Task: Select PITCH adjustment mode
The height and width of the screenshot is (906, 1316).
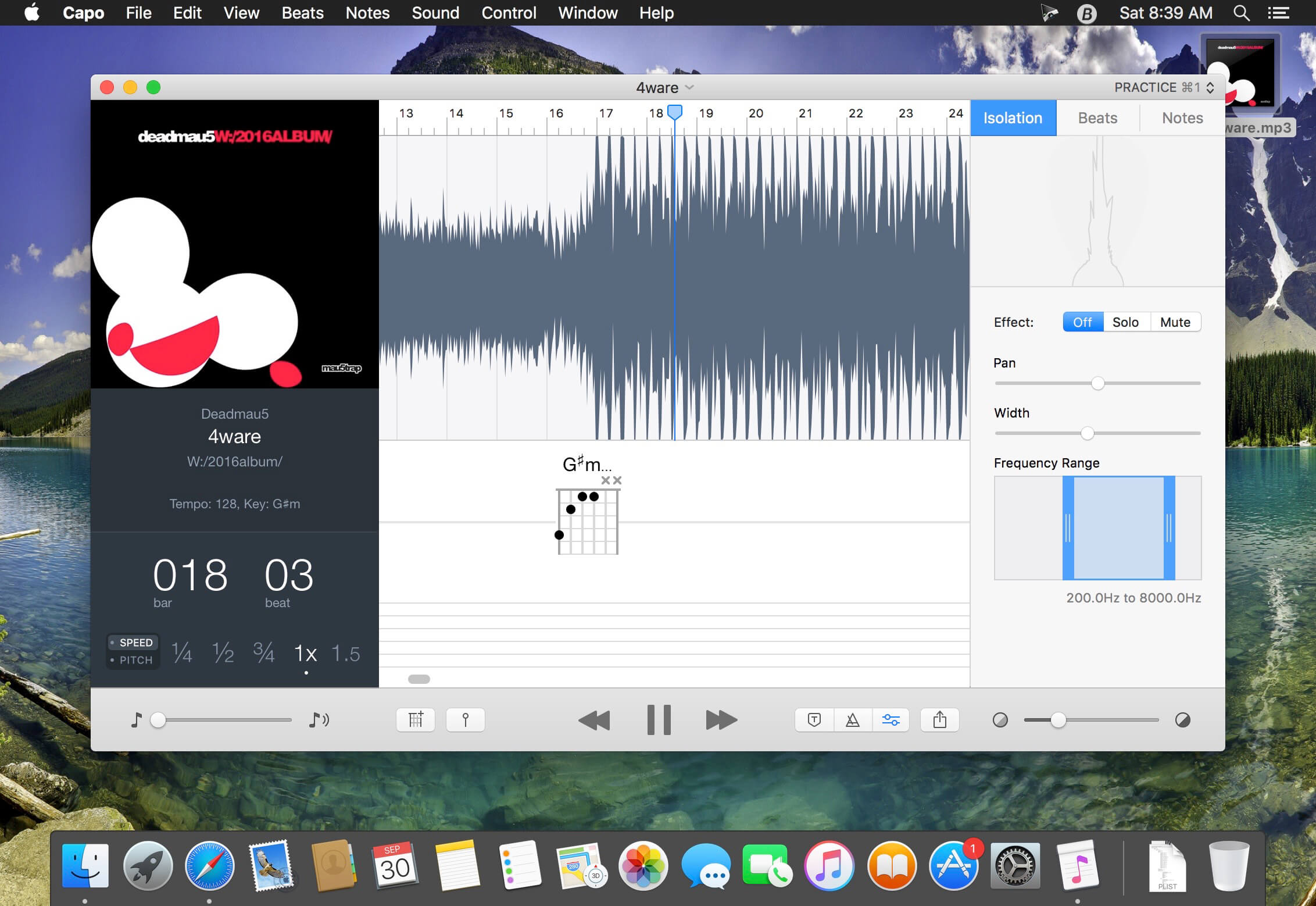Action: 132,660
